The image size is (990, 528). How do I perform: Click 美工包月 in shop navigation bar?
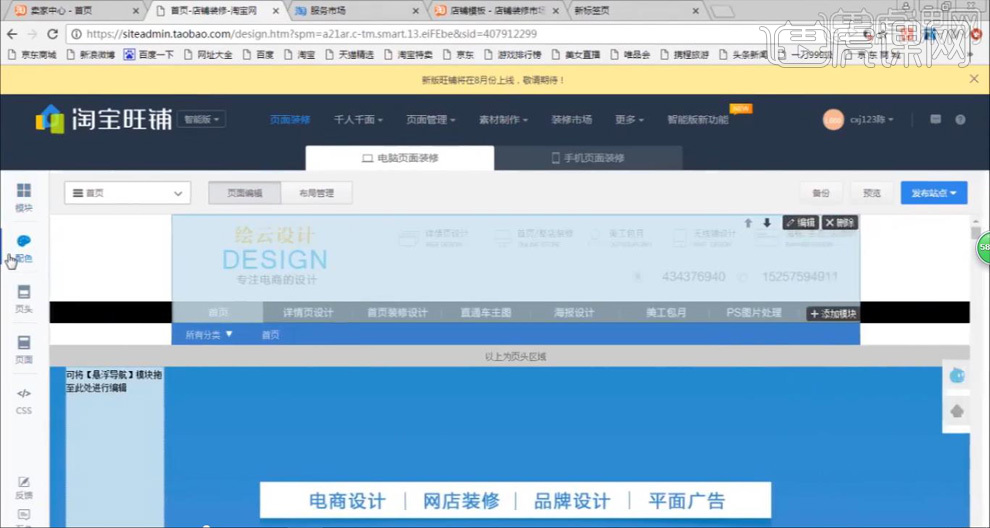666,313
